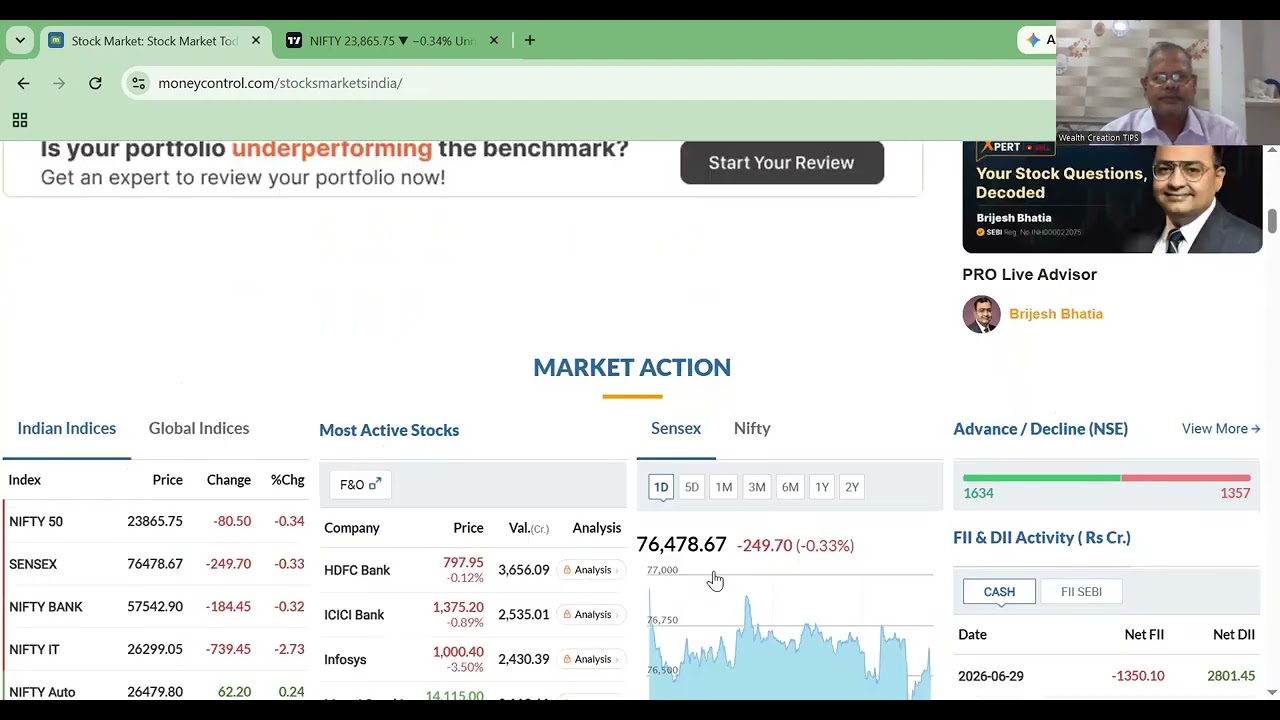Click the Advance / Decline ratio bar
This screenshot has width=1280, height=720.
(1107, 478)
